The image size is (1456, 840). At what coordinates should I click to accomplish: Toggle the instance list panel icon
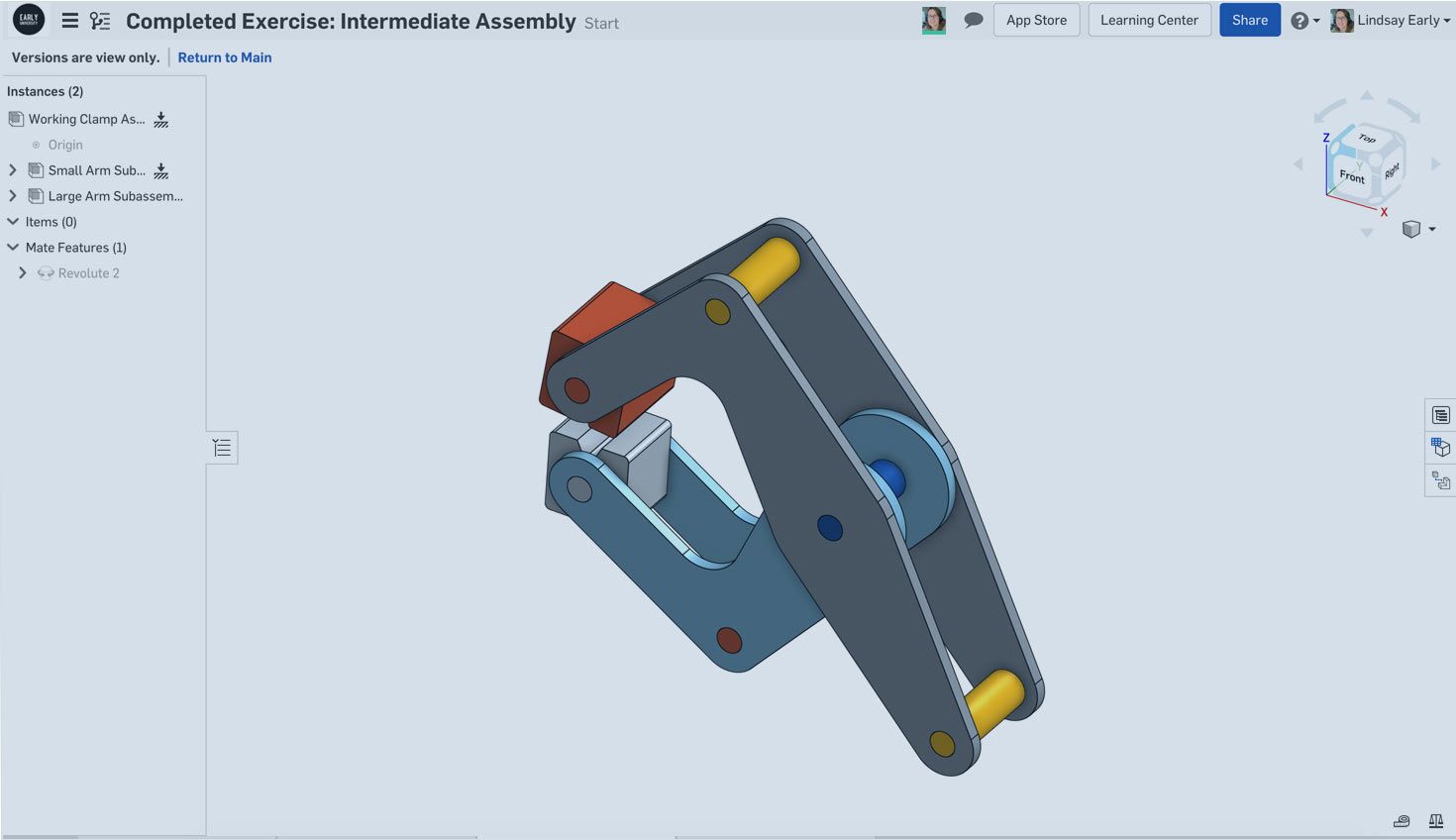coord(222,448)
